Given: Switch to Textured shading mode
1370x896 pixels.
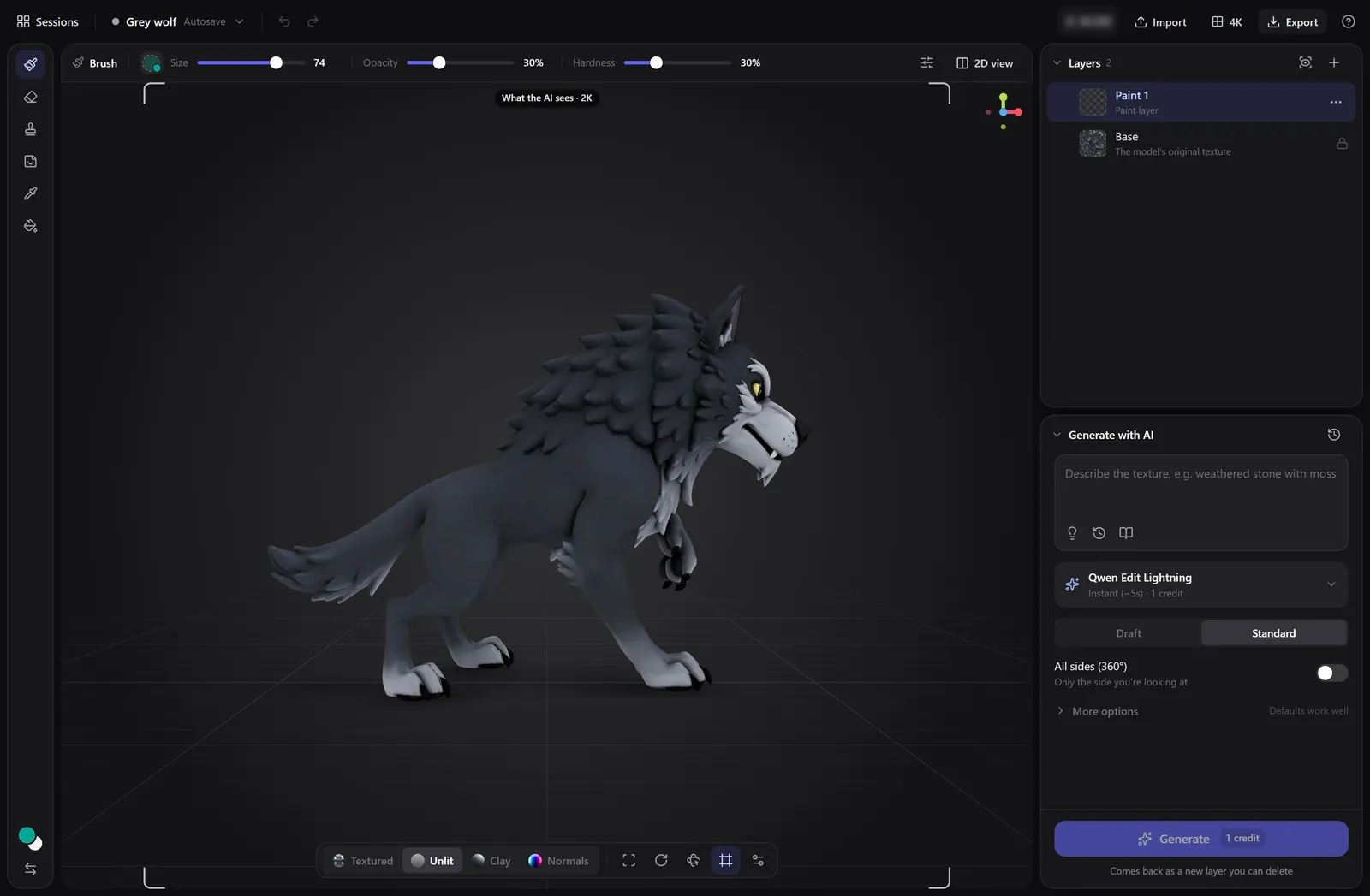Looking at the screenshot, I should (363, 860).
